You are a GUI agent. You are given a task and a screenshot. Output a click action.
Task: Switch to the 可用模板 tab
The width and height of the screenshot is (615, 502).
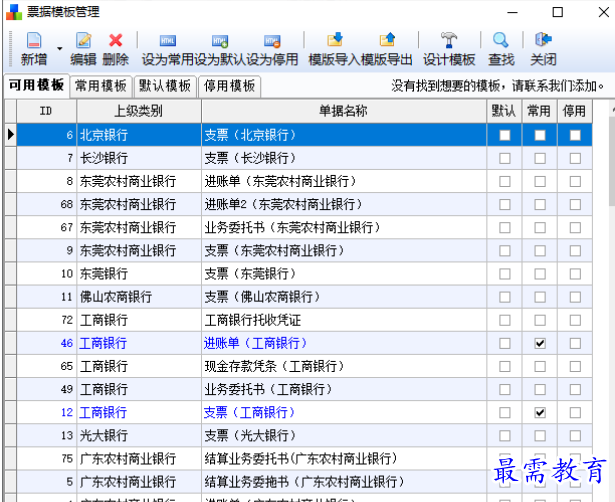point(36,85)
